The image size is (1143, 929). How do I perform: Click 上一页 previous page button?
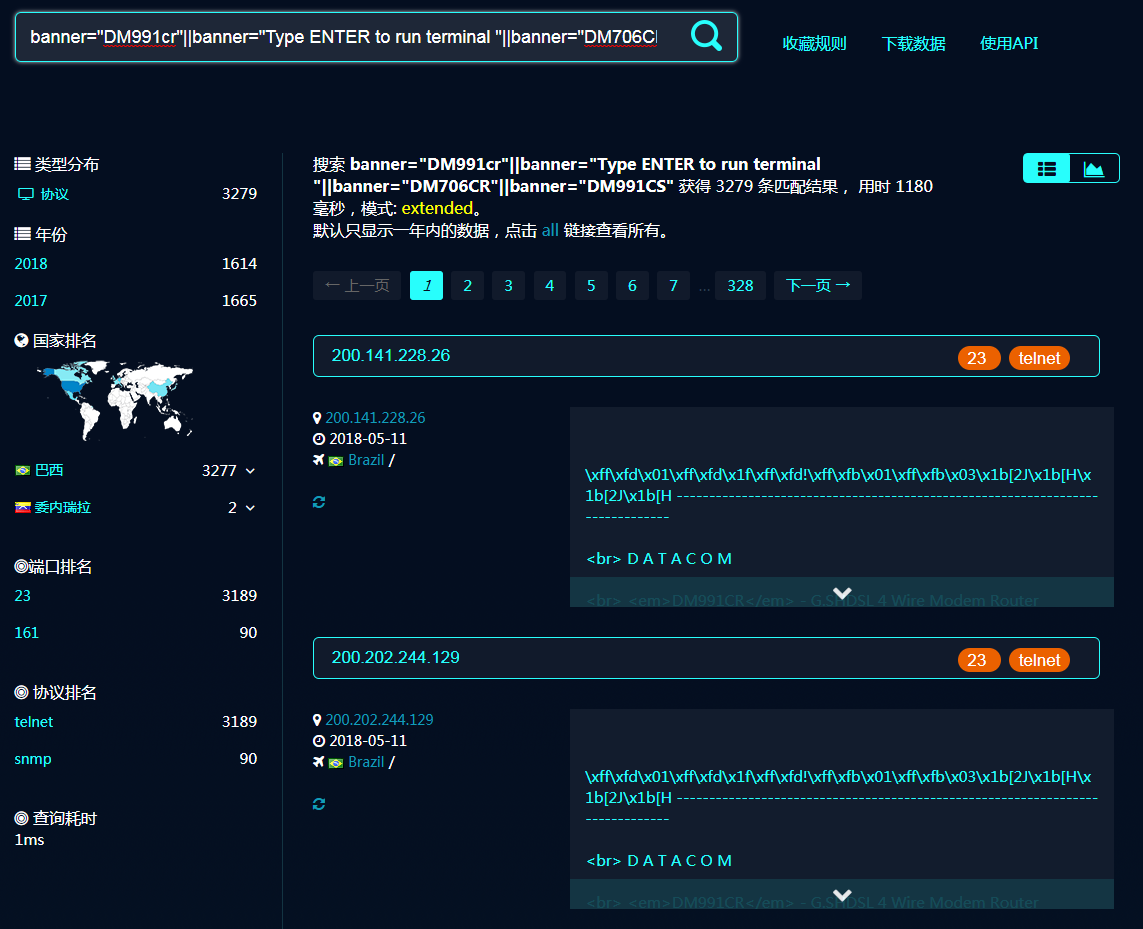click(x=357, y=285)
